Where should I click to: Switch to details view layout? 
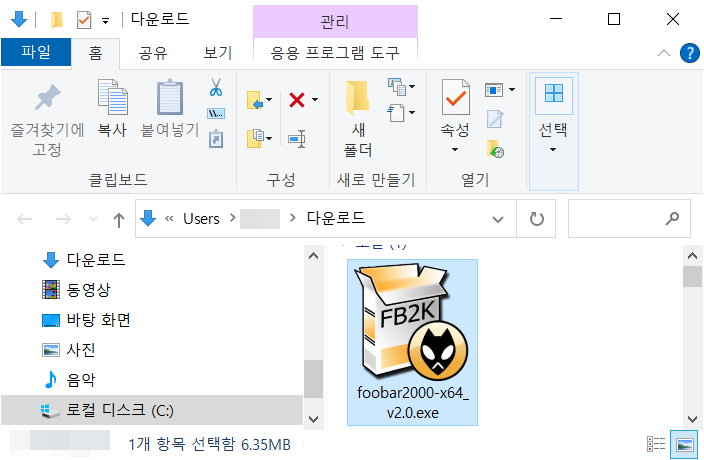coord(656,444)
